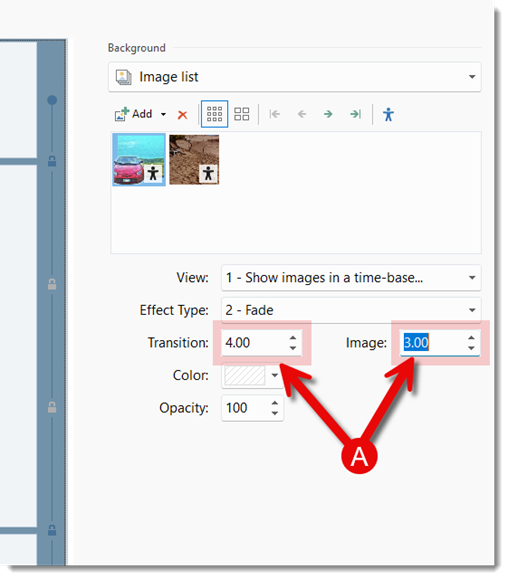Open accessibility settings in image toolbar
This screenshot has width=508, height=579.
(x=388, y=114)
